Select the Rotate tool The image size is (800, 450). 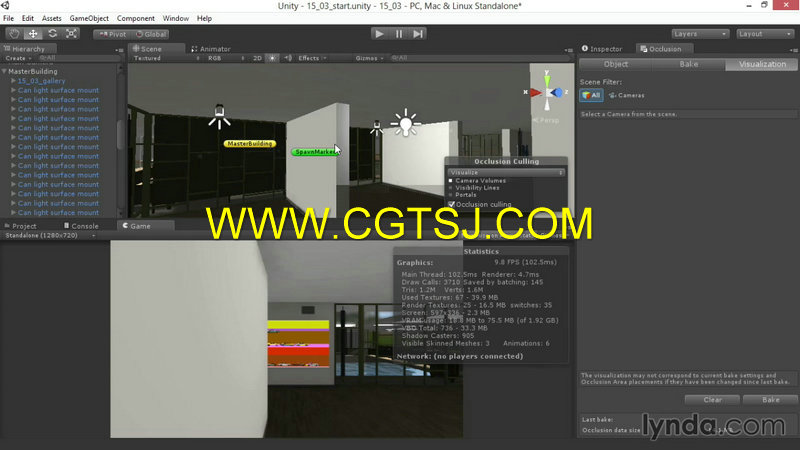click(x=52, y=34)
